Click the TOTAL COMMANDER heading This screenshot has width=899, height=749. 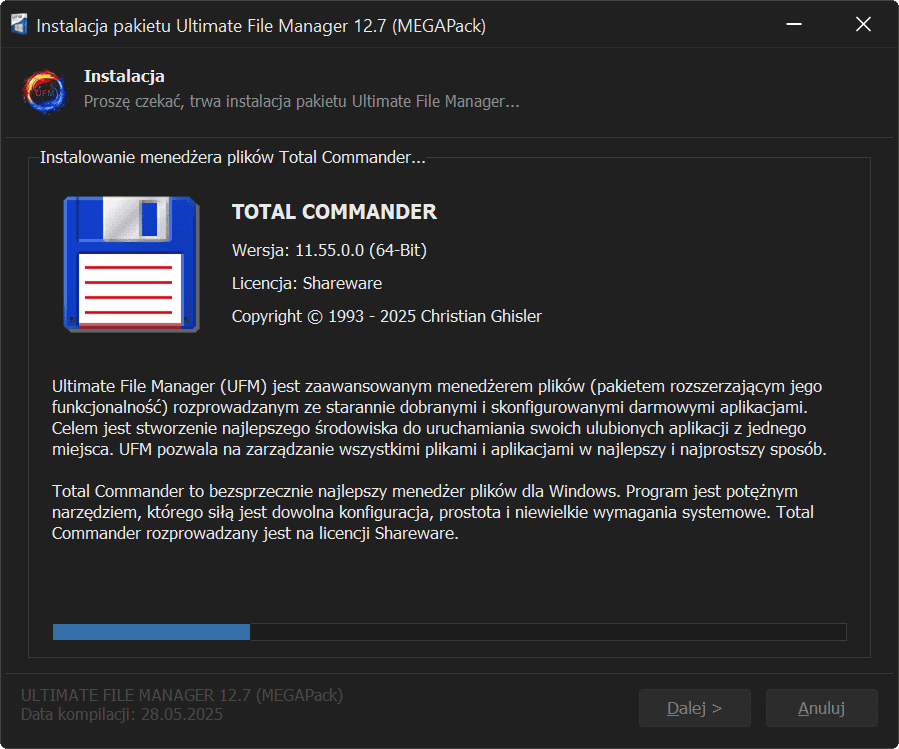(334, 212)
